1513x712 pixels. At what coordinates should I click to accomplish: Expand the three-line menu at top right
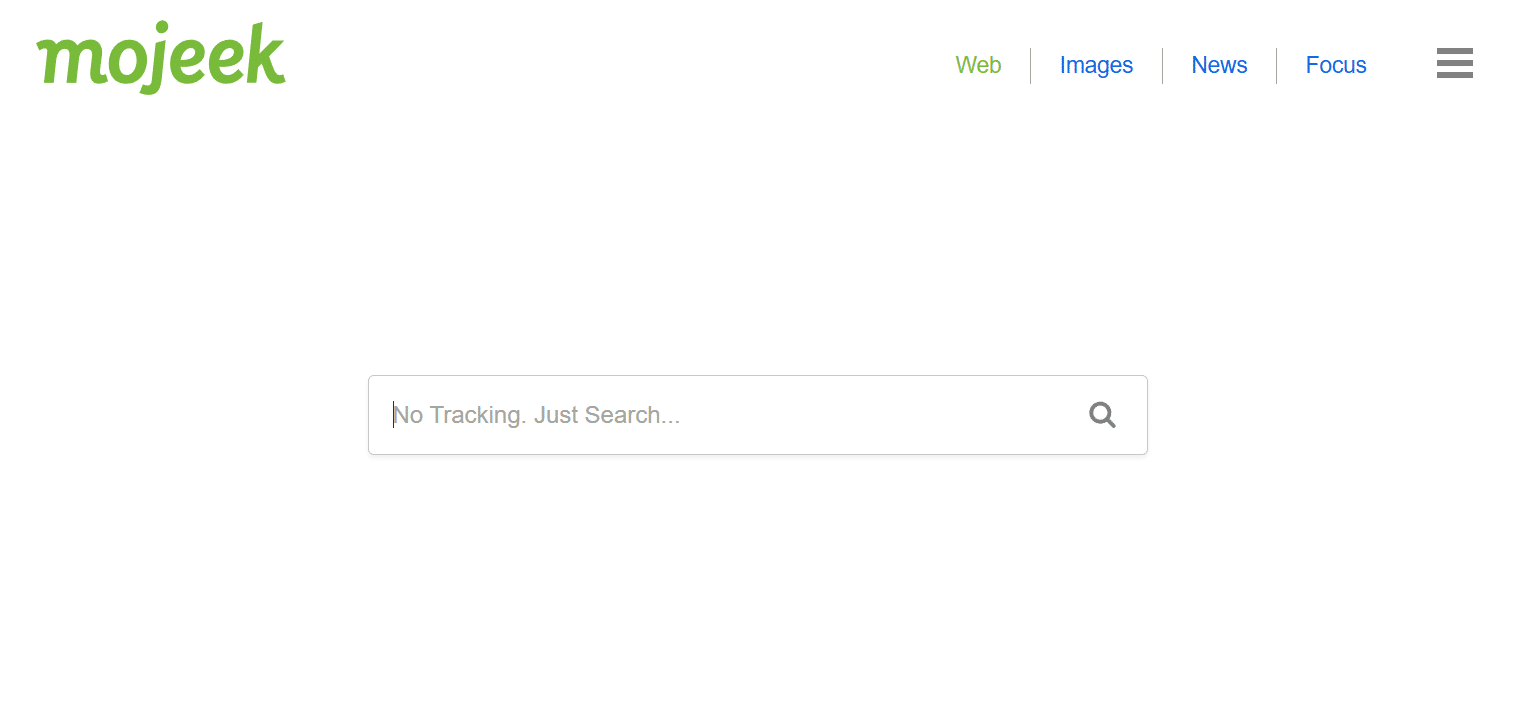[1454, 63]
